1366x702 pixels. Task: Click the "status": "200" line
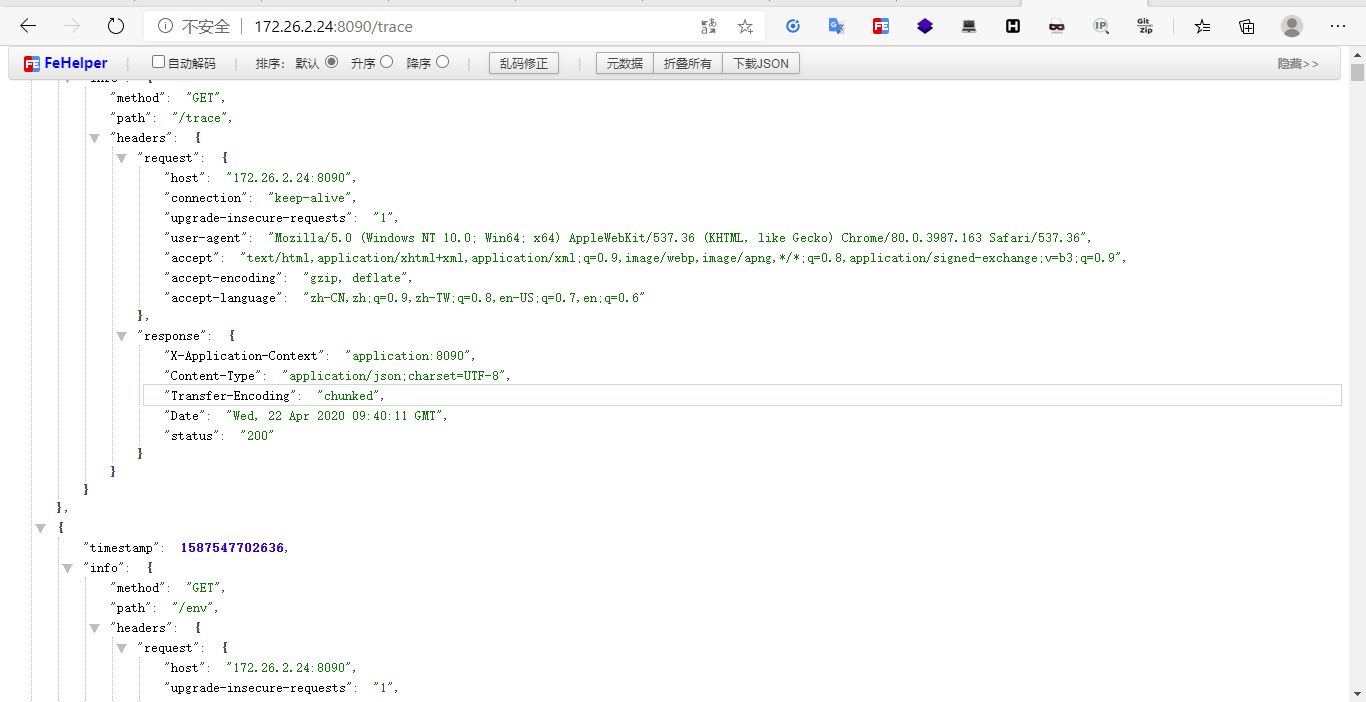[x=219, y=436]
